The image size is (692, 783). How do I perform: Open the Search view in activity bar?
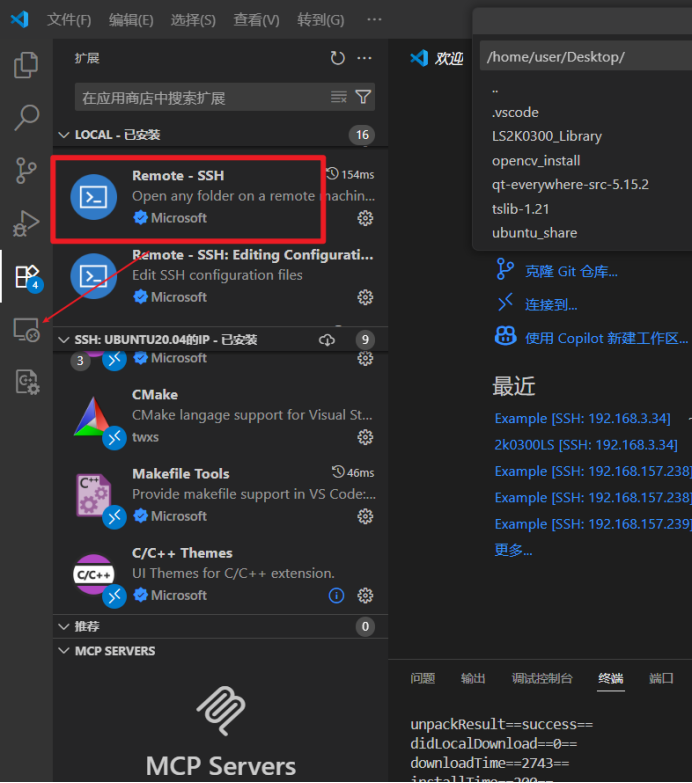(26, 117)
